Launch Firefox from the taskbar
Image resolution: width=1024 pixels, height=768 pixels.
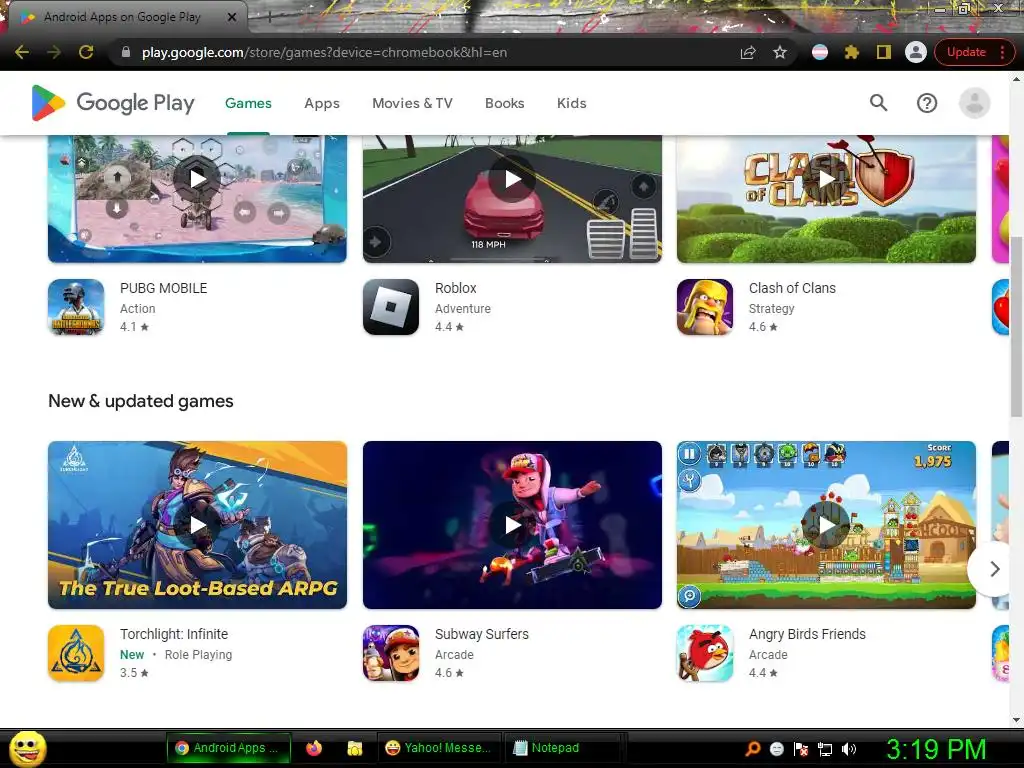click(x=313, y=748)
